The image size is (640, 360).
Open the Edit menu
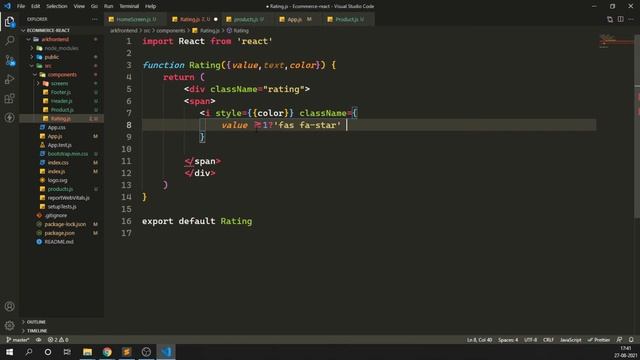coord(36,6)
